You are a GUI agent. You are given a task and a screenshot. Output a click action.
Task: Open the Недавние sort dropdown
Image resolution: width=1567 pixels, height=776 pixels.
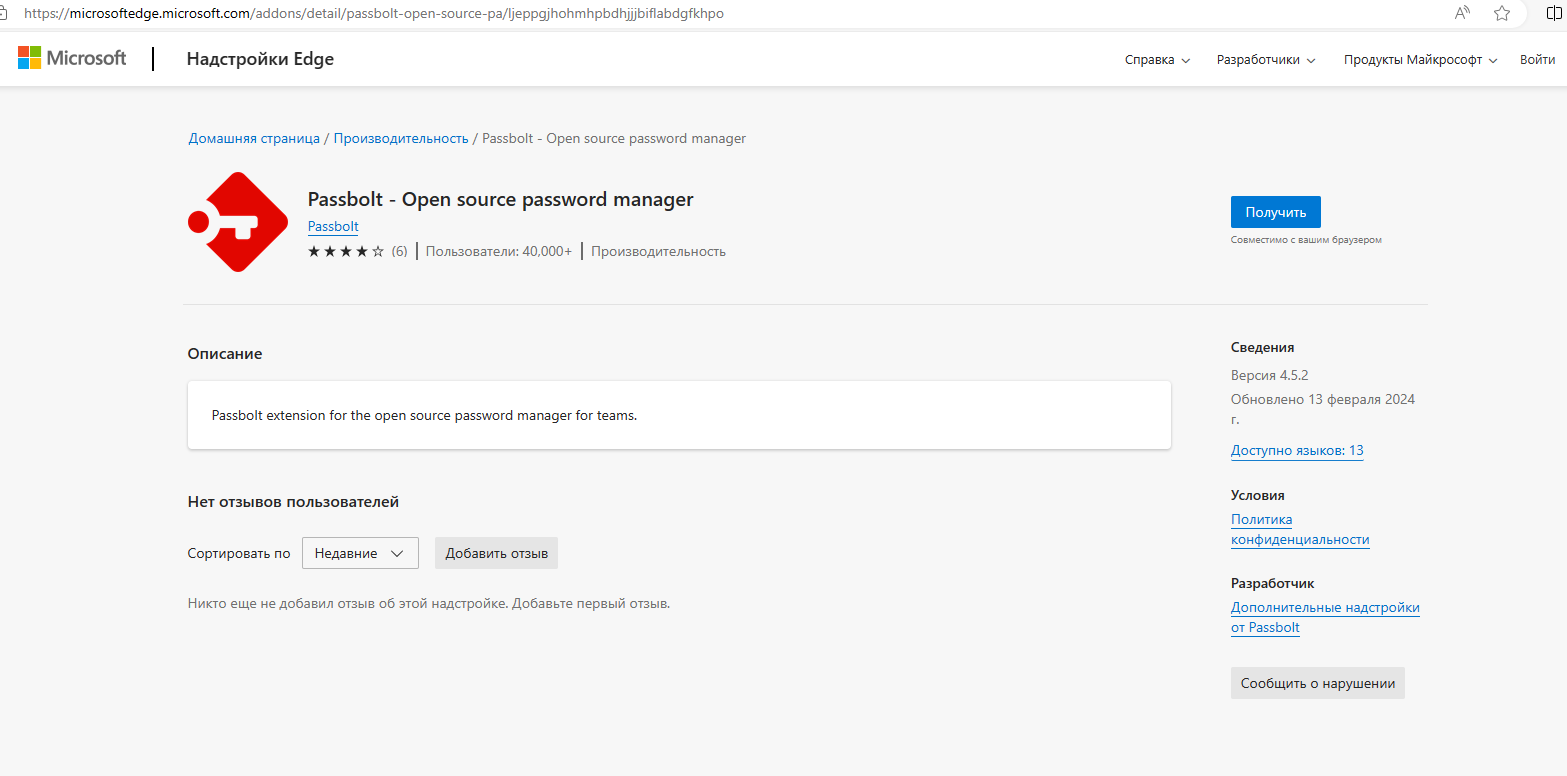click(360, 553)
